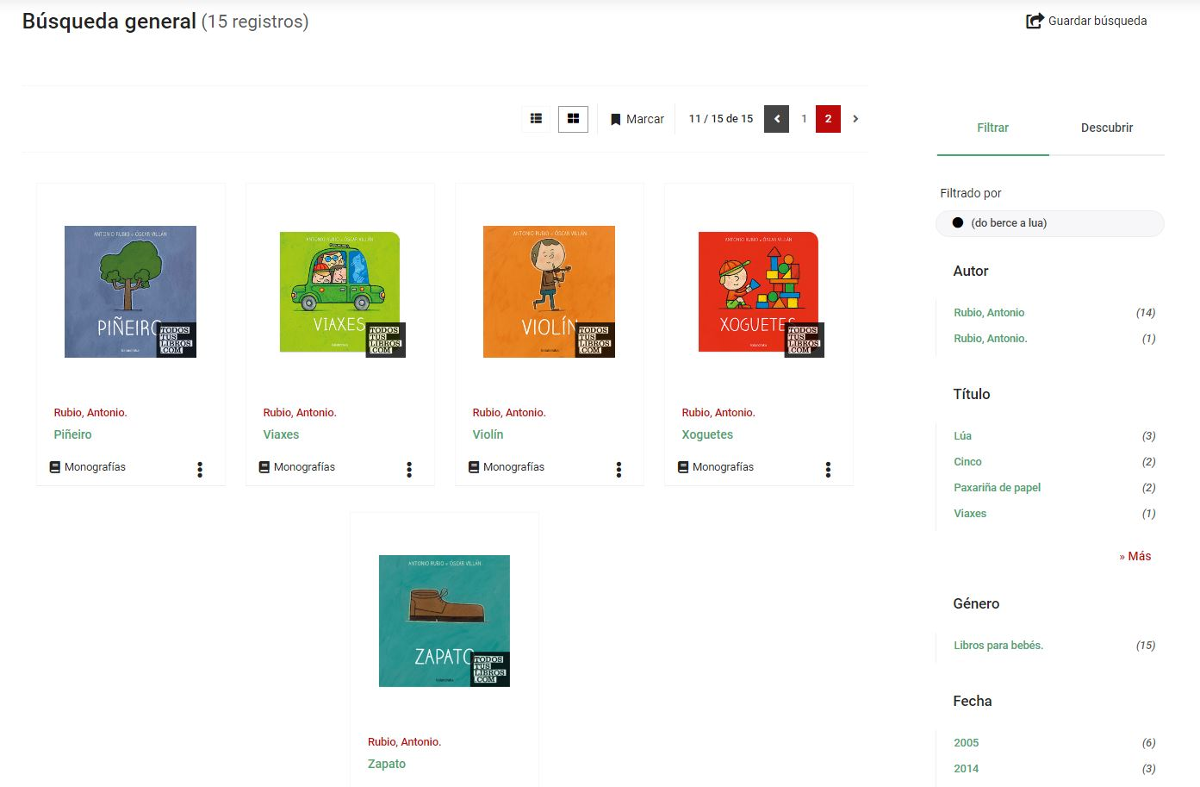The width and height of the screenshot is (1200, 787).
Task: Switch to list view layout
Action: tap(536, 119)
